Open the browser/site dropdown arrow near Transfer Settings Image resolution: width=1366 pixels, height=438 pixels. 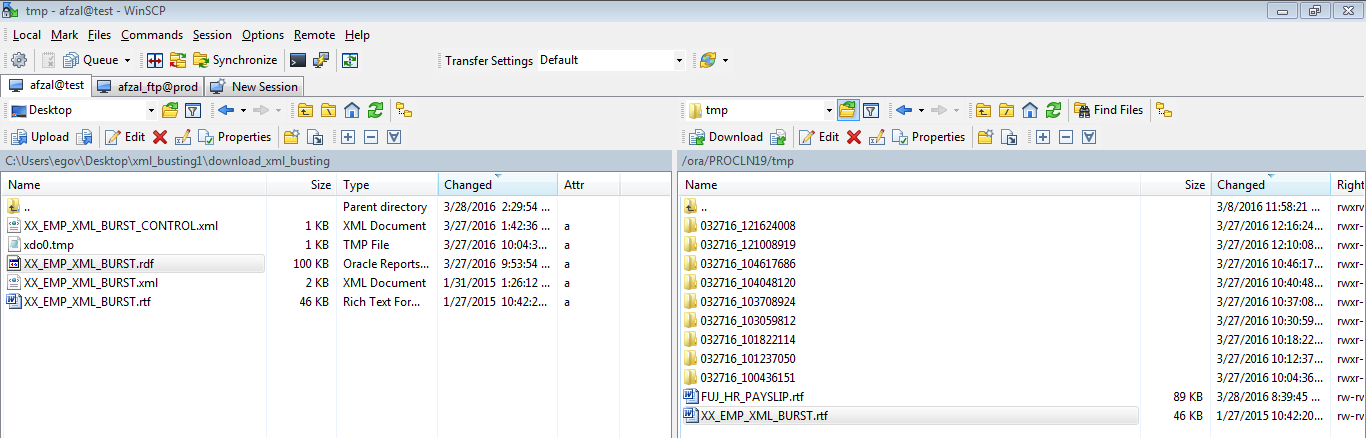725,60
